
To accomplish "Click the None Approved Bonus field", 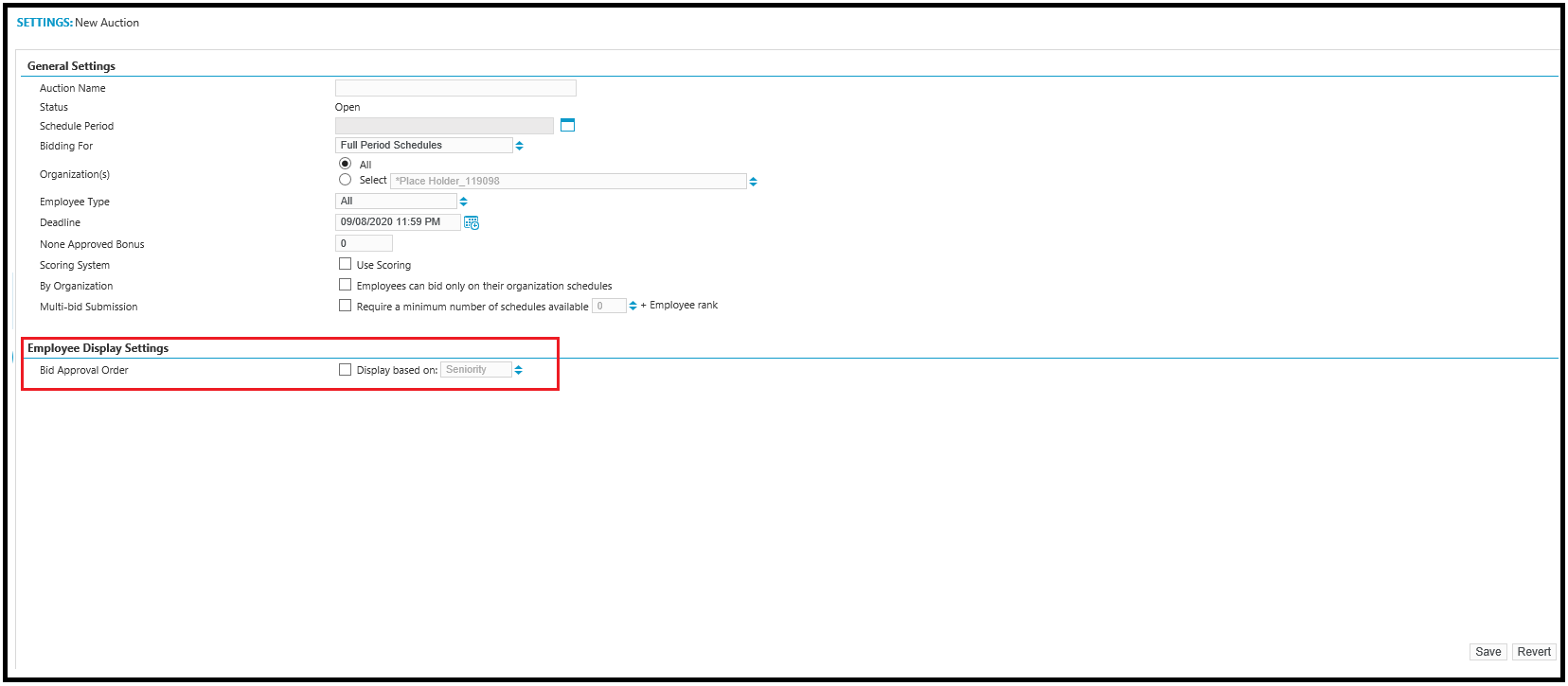I will (364, 243).
